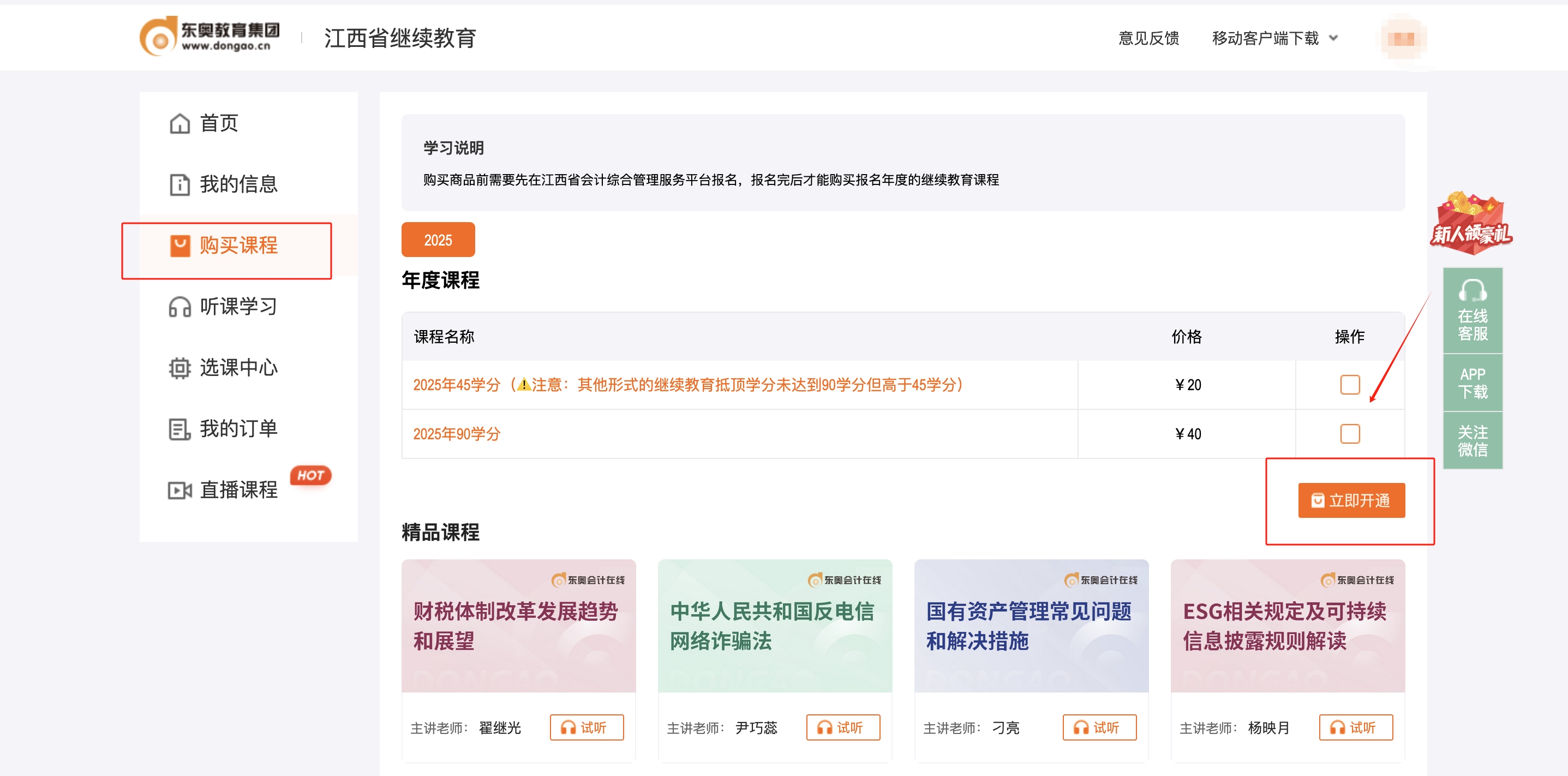Click the 立即开通 button
The image size is (1568, 776).
pos(1351,500)
